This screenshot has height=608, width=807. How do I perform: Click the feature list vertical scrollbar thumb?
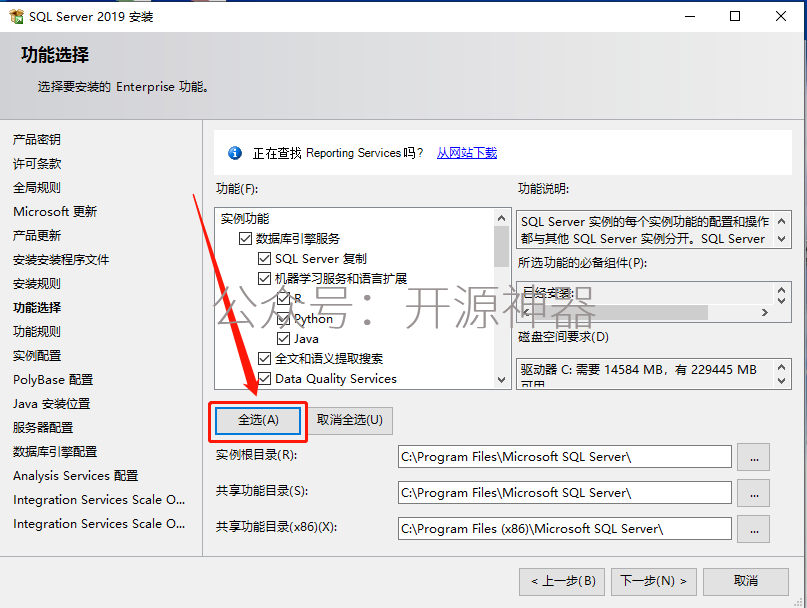[501, 246]
